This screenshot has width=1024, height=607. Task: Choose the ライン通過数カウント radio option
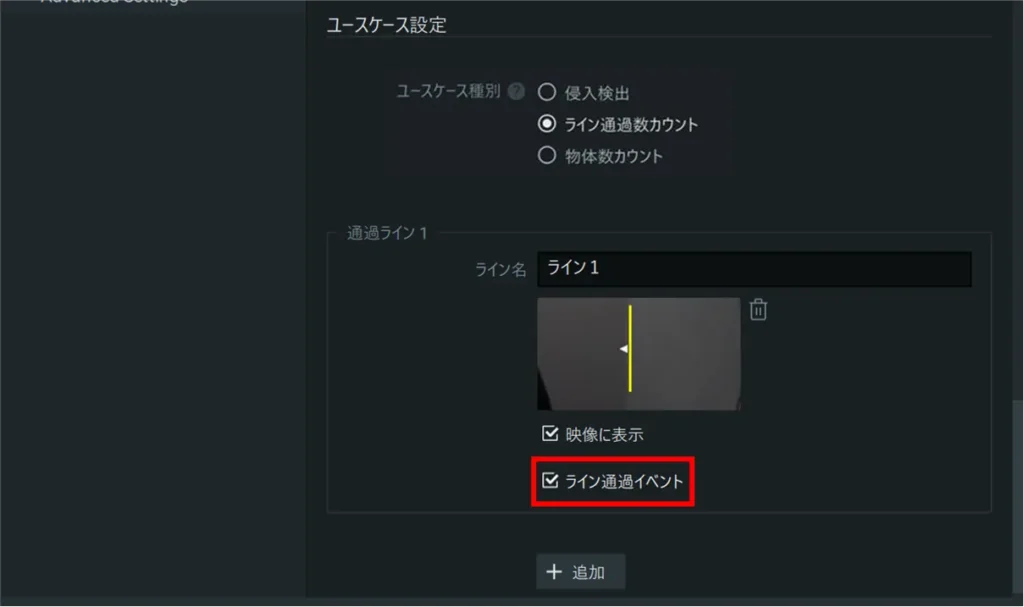click(x=547, y=123)
